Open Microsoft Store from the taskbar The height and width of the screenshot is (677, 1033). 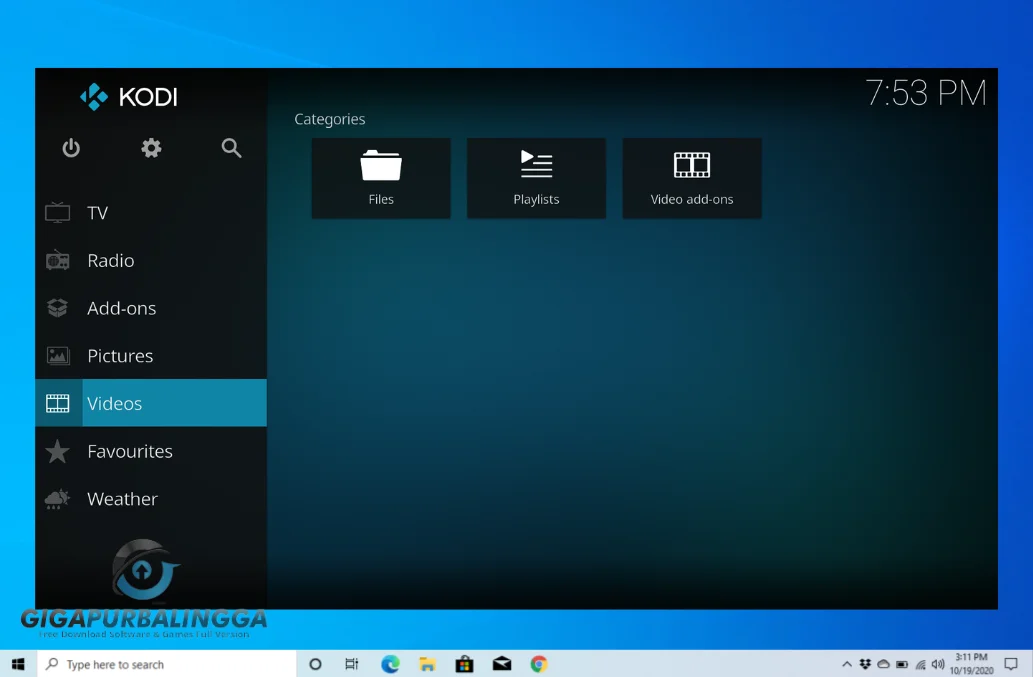[464, 663]
